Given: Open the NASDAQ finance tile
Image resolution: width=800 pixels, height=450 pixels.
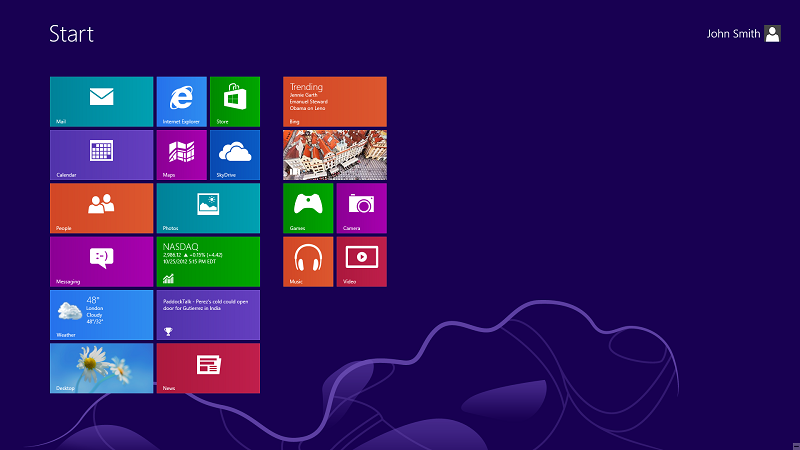Looking at the screenshot, I should pos(208,262).
